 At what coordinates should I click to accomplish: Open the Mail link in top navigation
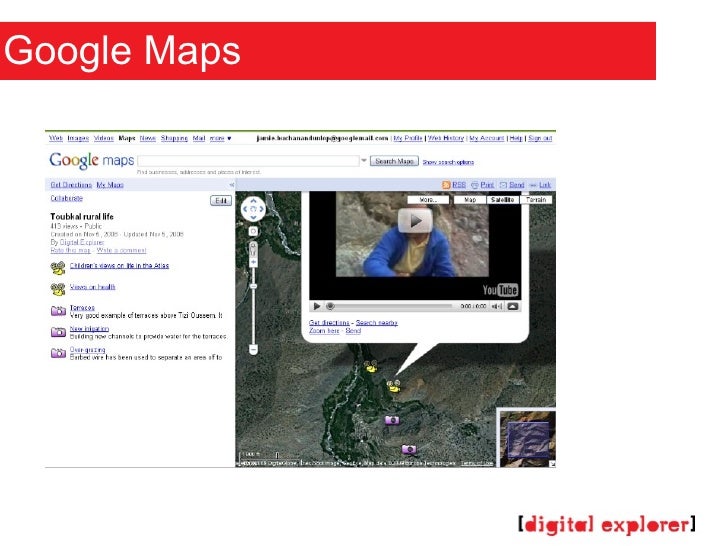pyautogui.click(x=199, y=138)
